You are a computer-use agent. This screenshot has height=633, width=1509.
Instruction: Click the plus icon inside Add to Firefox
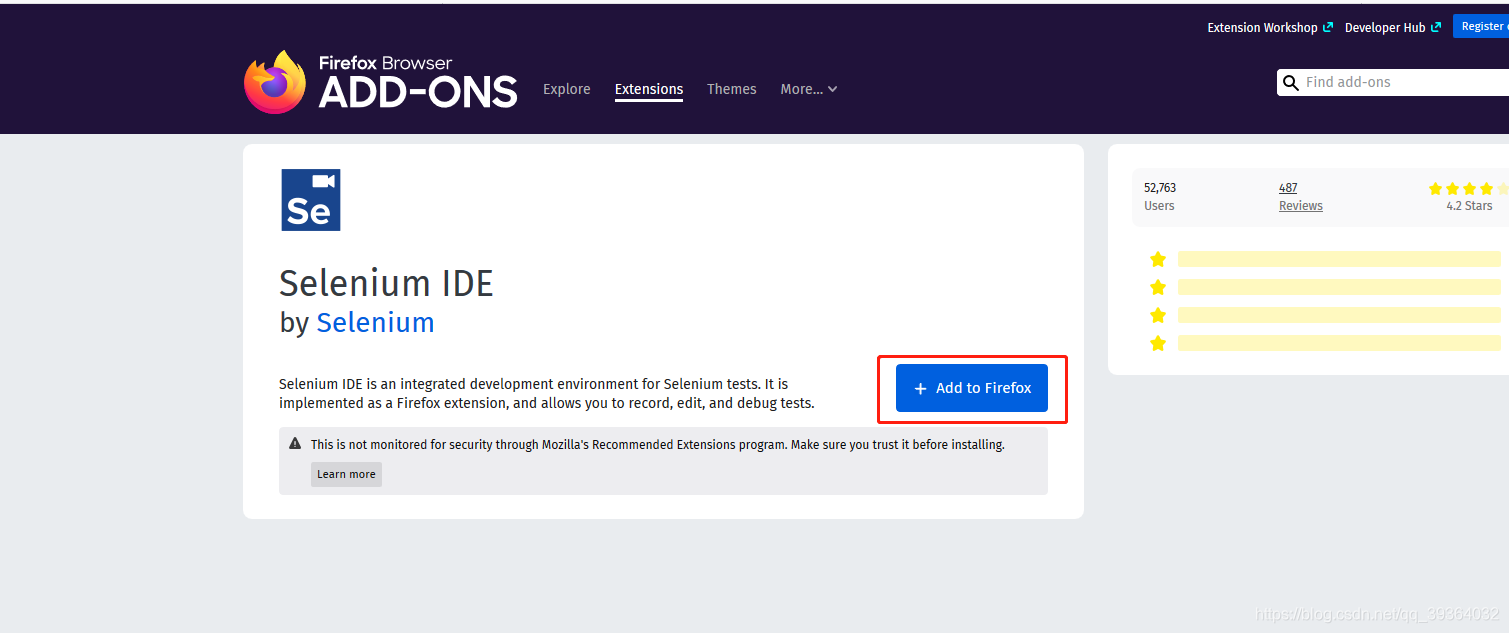[x=920, y=388]
